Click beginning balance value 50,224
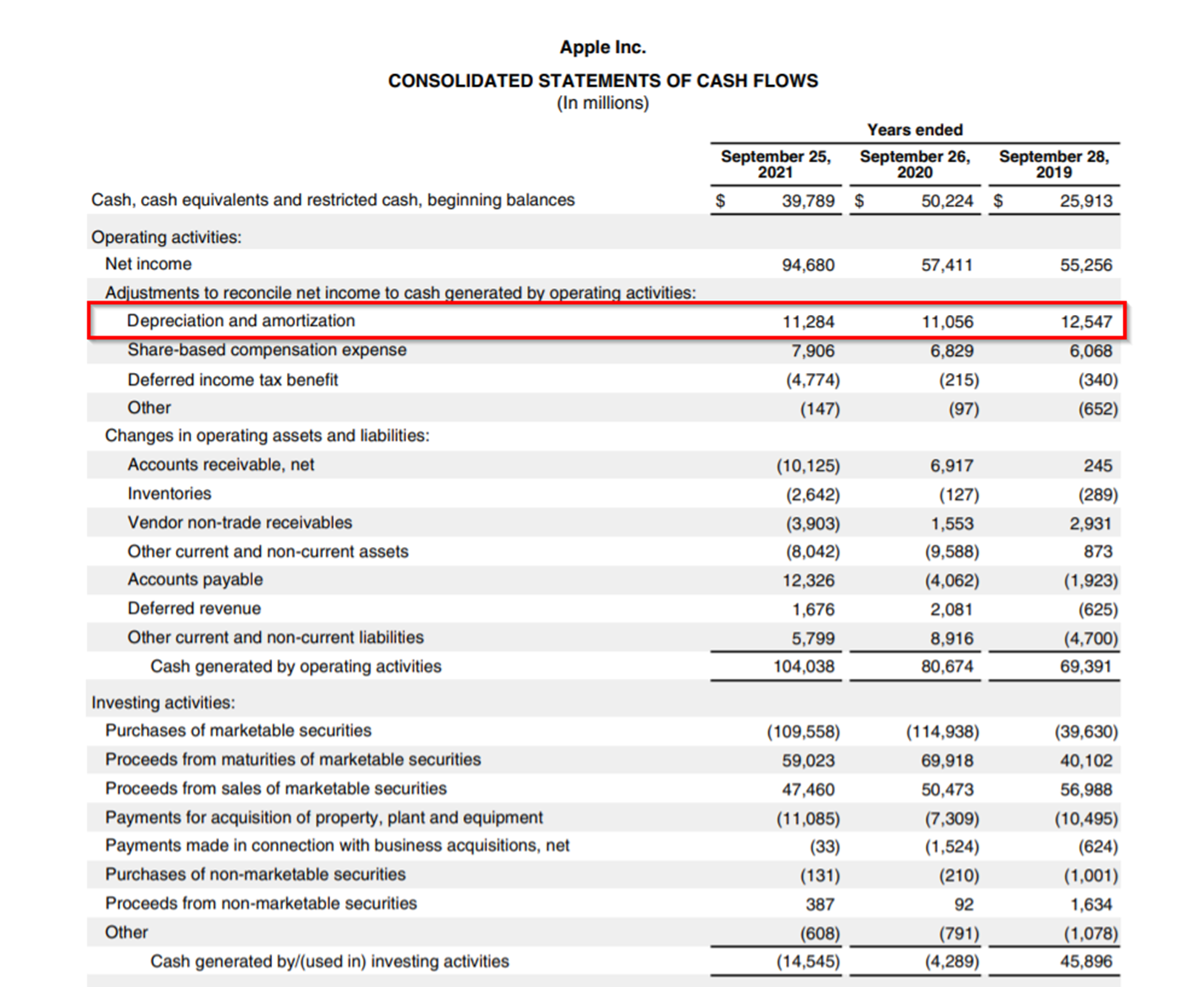This screenshot has width=1204, height=987. coord(947,201)
